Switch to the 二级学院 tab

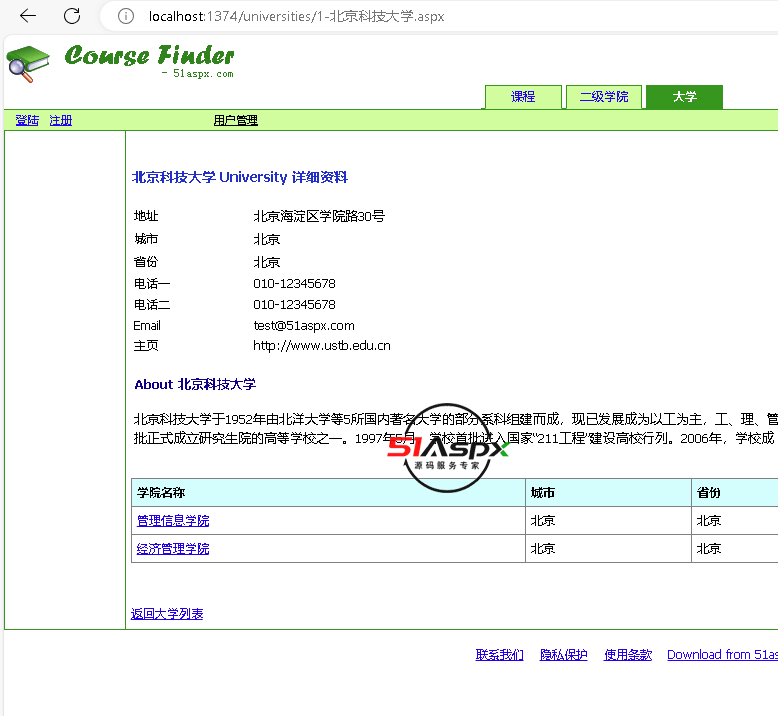click(604, 97)
